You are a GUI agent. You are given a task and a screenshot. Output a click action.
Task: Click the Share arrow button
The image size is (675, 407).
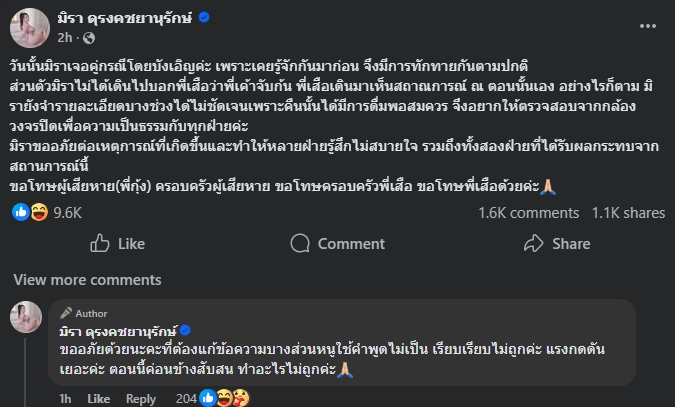(x=557, y=244)
